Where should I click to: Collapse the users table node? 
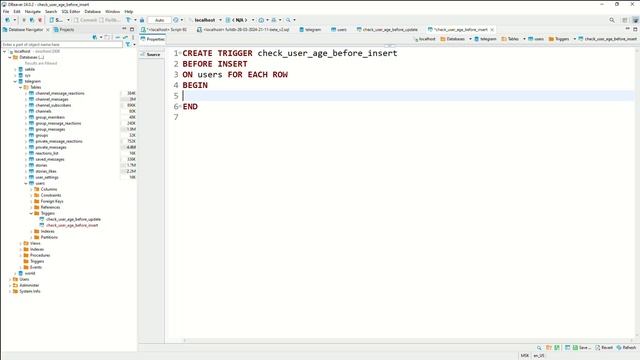click(26, 183)
